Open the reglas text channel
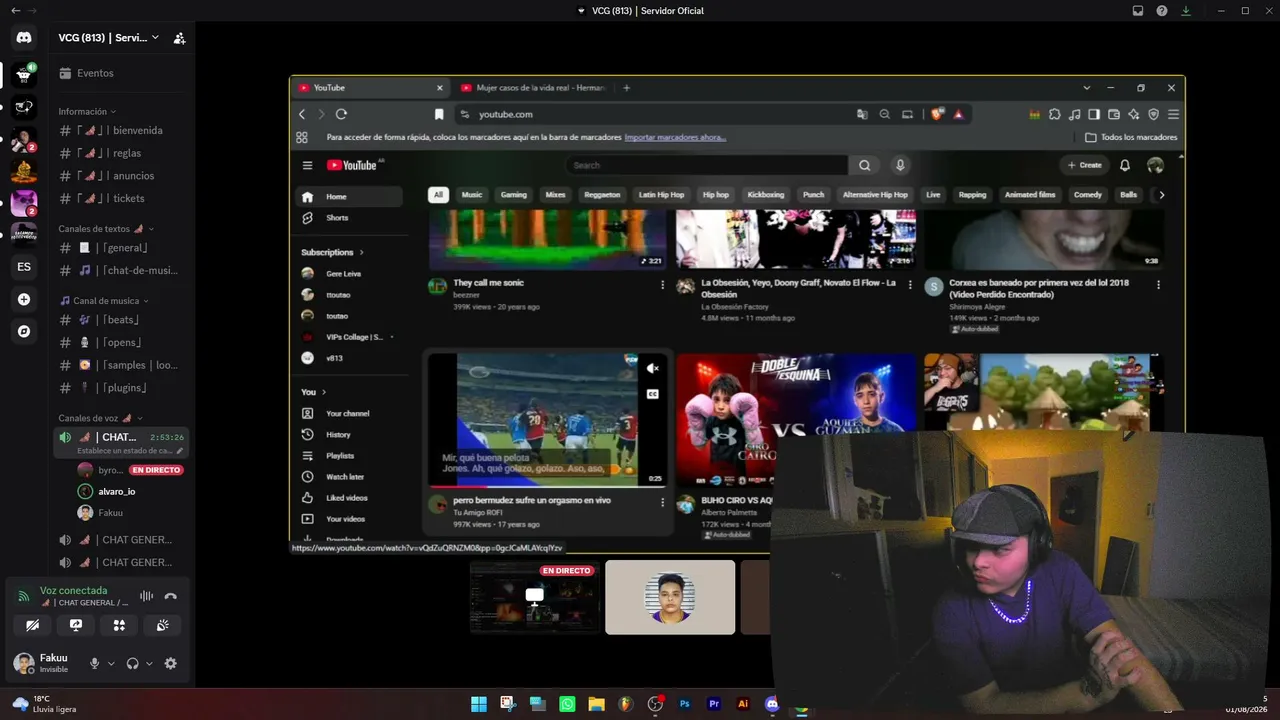 pos(122,153)
